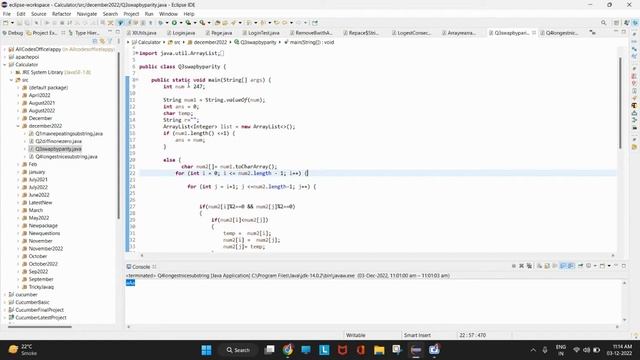Click the Smart Insert status bar field
640x360 pixels.
tap(417, 335)
